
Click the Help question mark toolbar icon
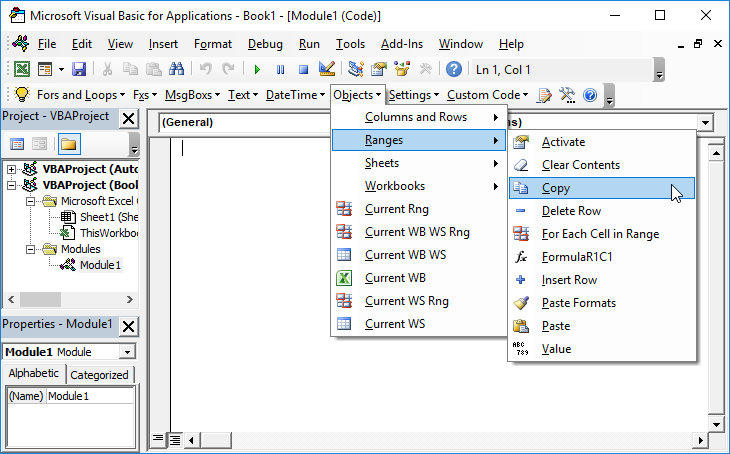(x=454, y=69)
